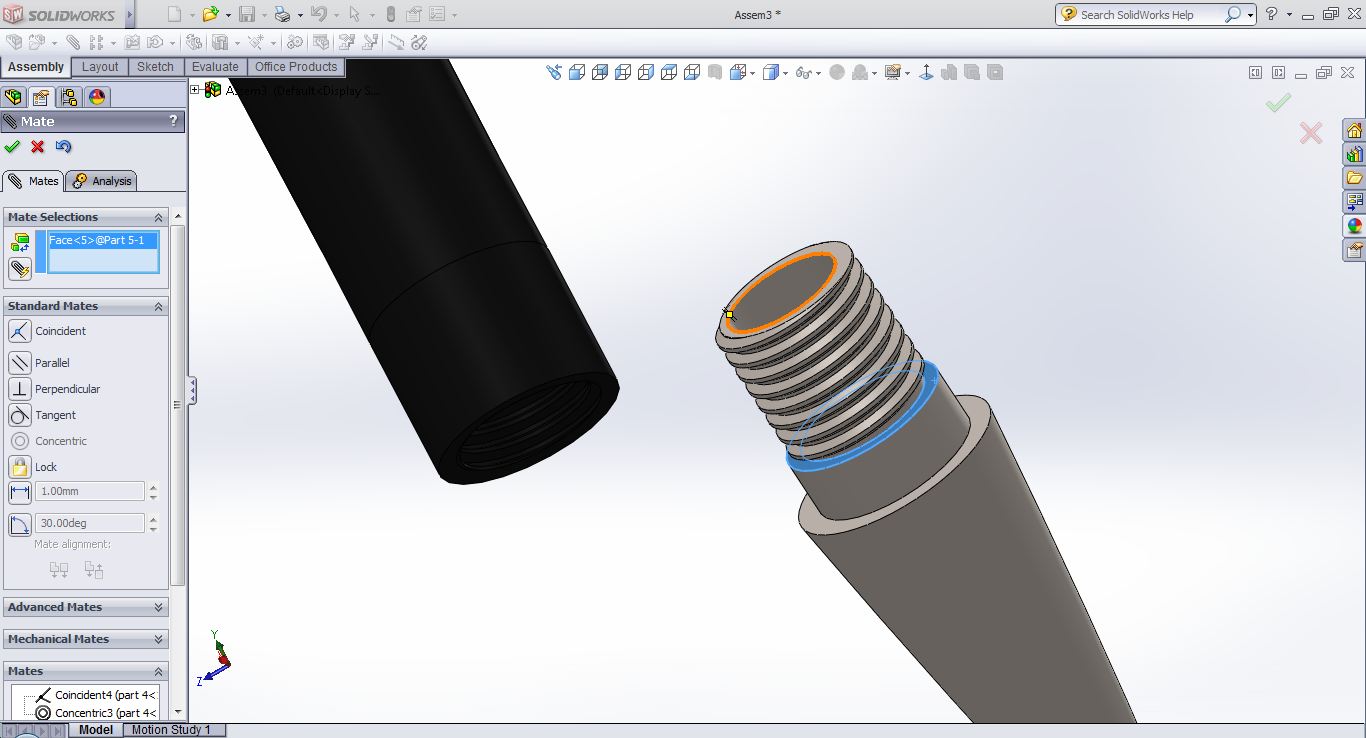Image resolution: width=1366 pixels, height=738 pixels.
Task: Switch to the Evaluate tab
Action: pyautogui.click(x=215, y=67)
